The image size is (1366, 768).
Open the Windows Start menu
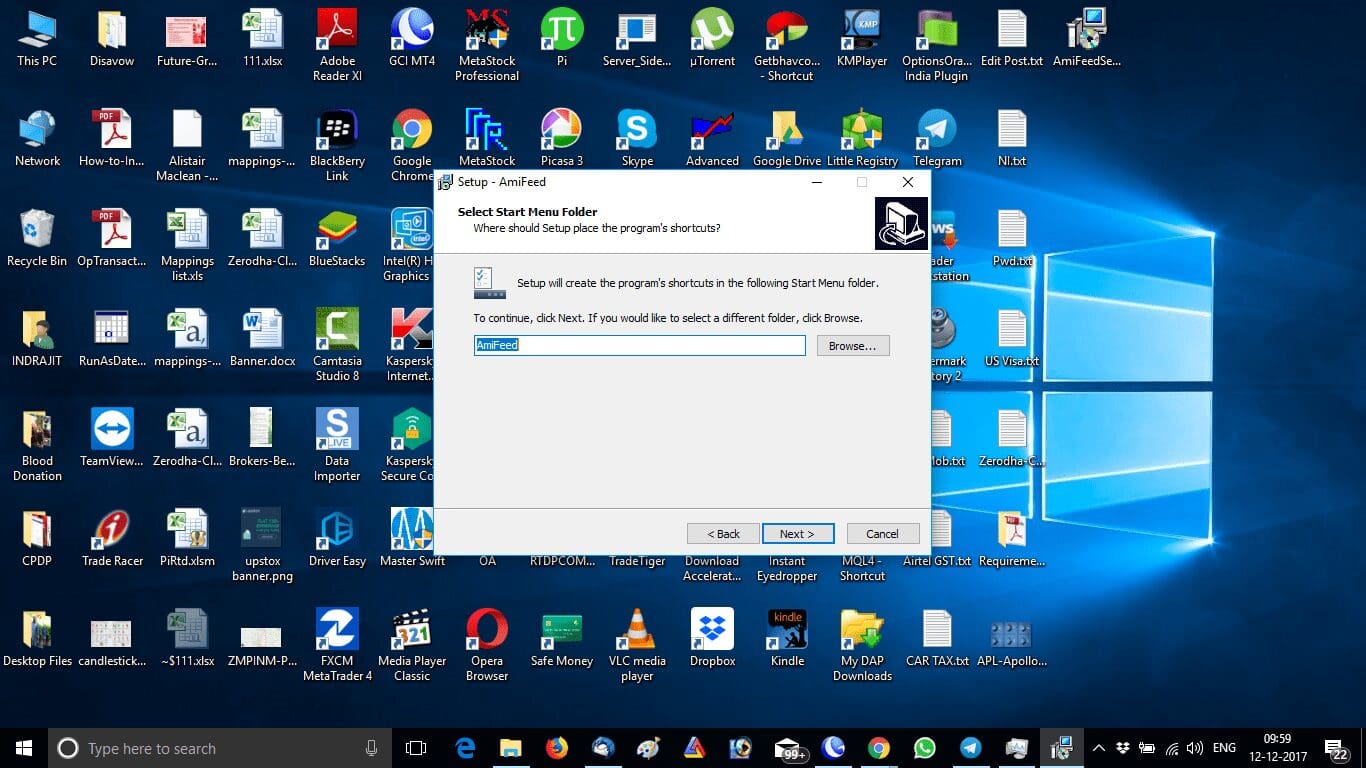pyautogui.click(x=24, y=748)
